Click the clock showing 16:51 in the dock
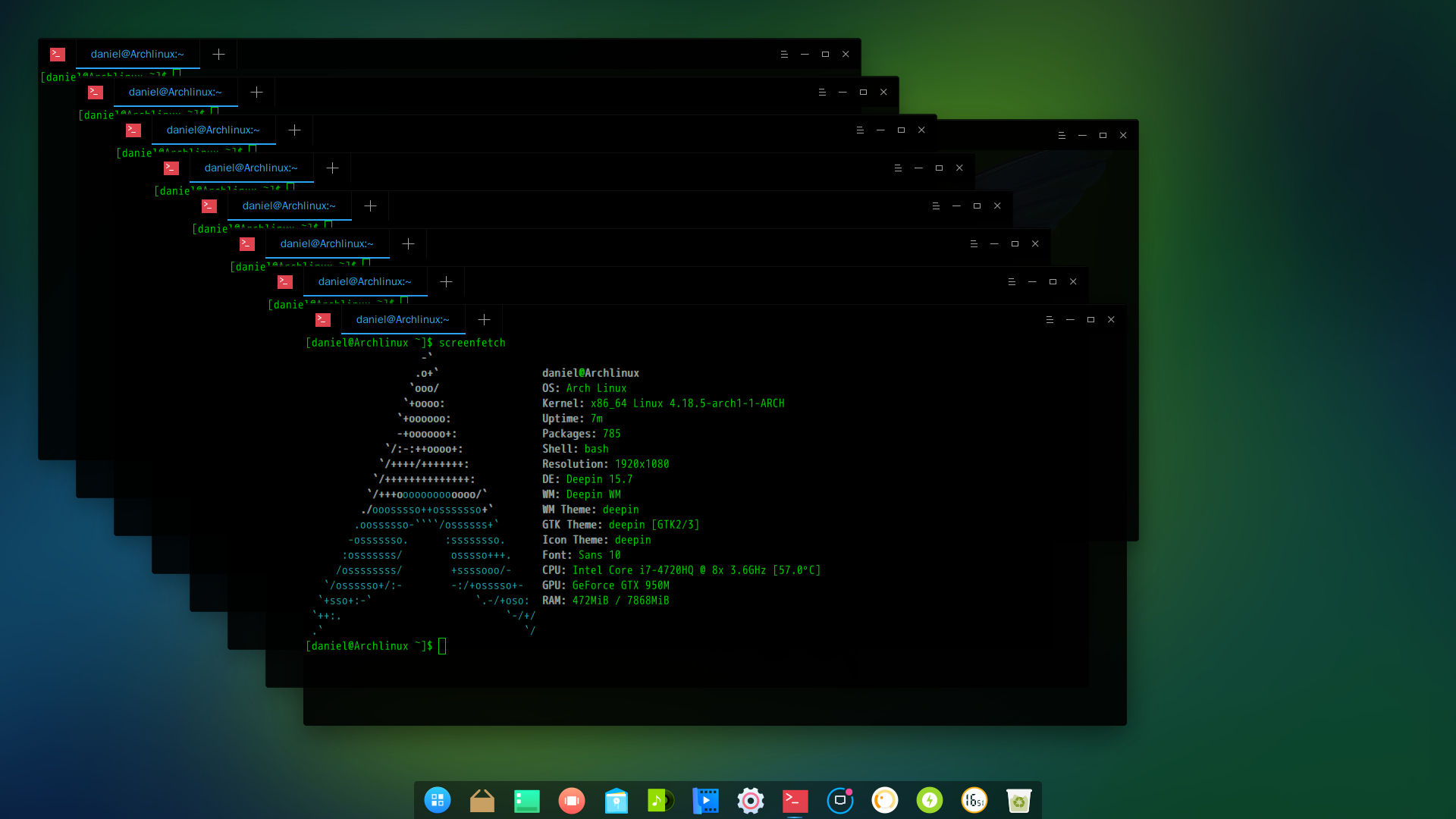 [x=974, y=800]
